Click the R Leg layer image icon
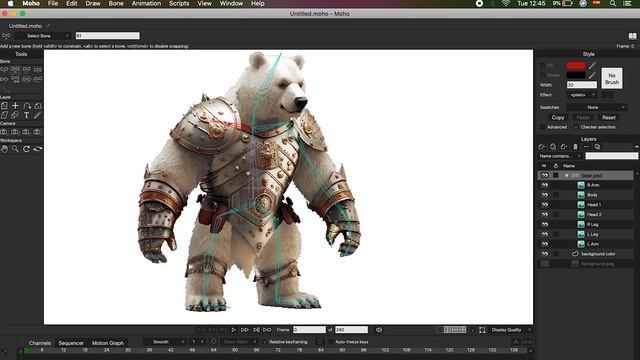The width and height of the screenshot is (640, 360). click(x=581, y=224)
